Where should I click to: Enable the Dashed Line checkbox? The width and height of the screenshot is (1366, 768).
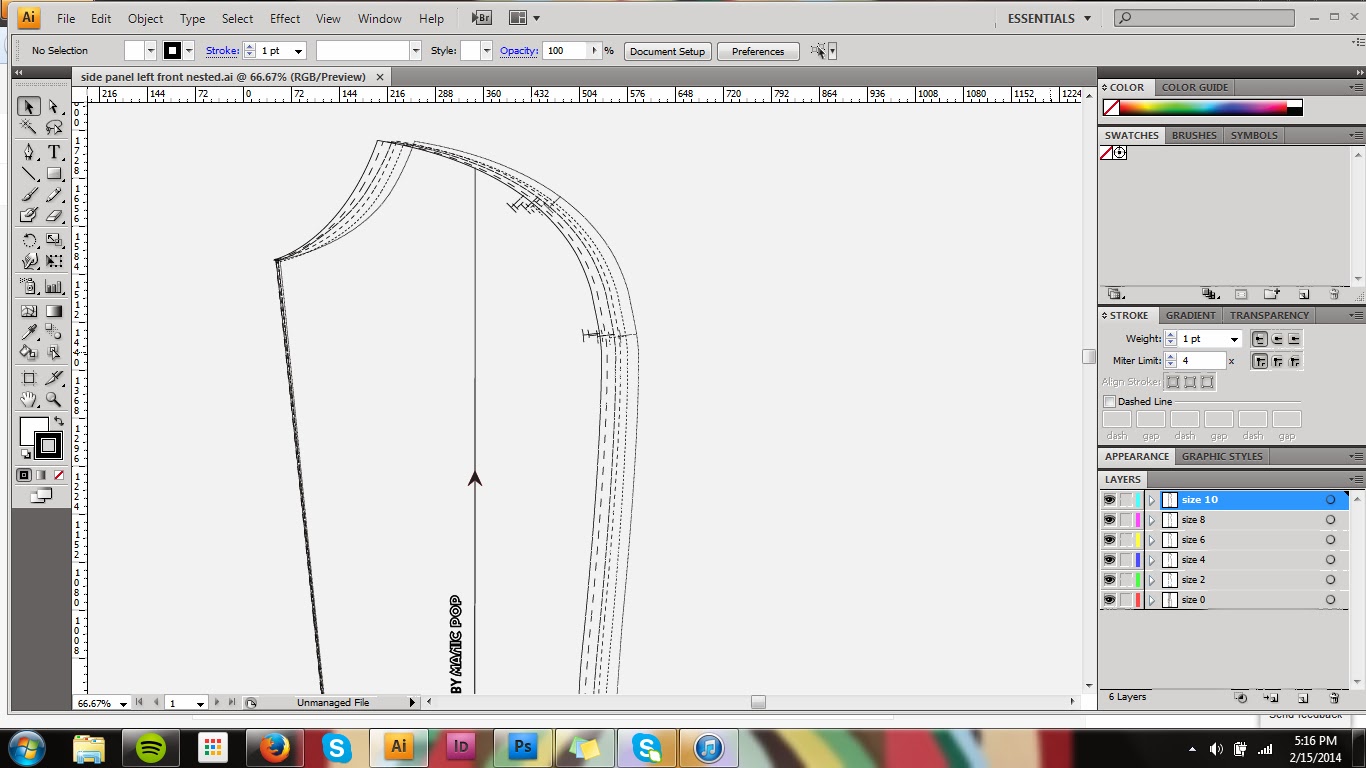[x=1109, y=402]
